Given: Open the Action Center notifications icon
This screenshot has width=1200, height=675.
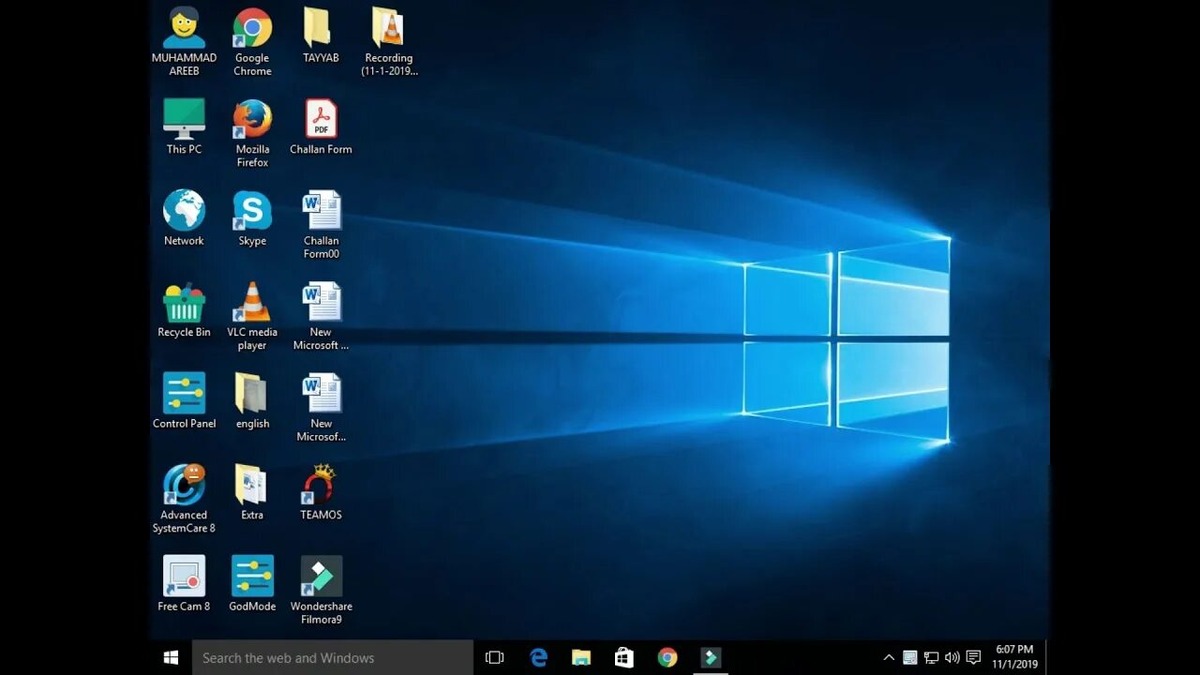Looking at the screenshot, I should pyautogui.click(x=973, y=657).
